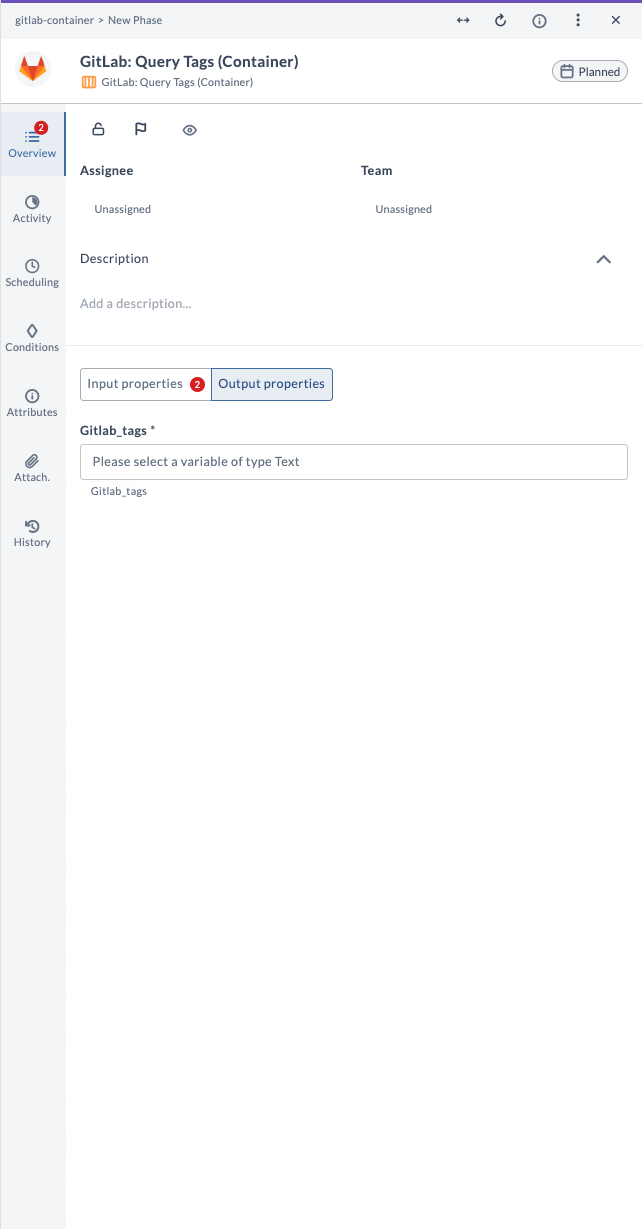Click the Planned status badge
The height and width of the screenshot is (1229, 642).
[x=590, y=71]
